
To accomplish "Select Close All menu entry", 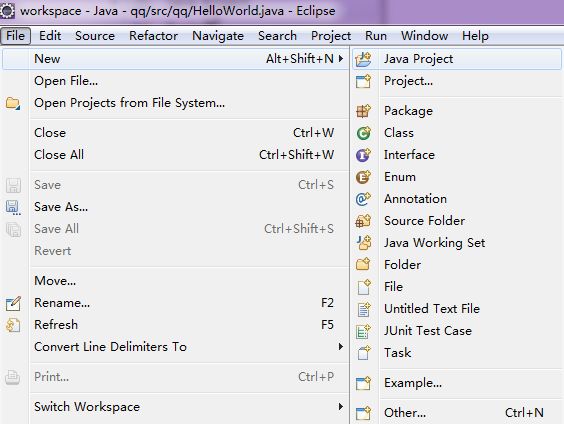I will (176, 155).
